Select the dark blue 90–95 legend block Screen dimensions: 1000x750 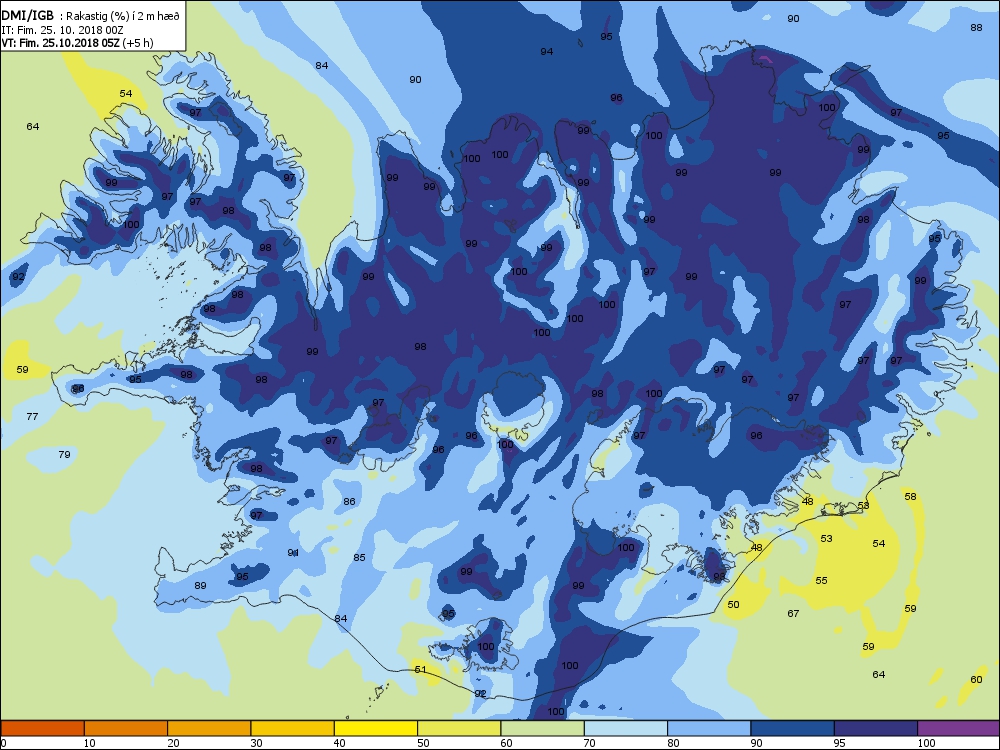[793, 728]
